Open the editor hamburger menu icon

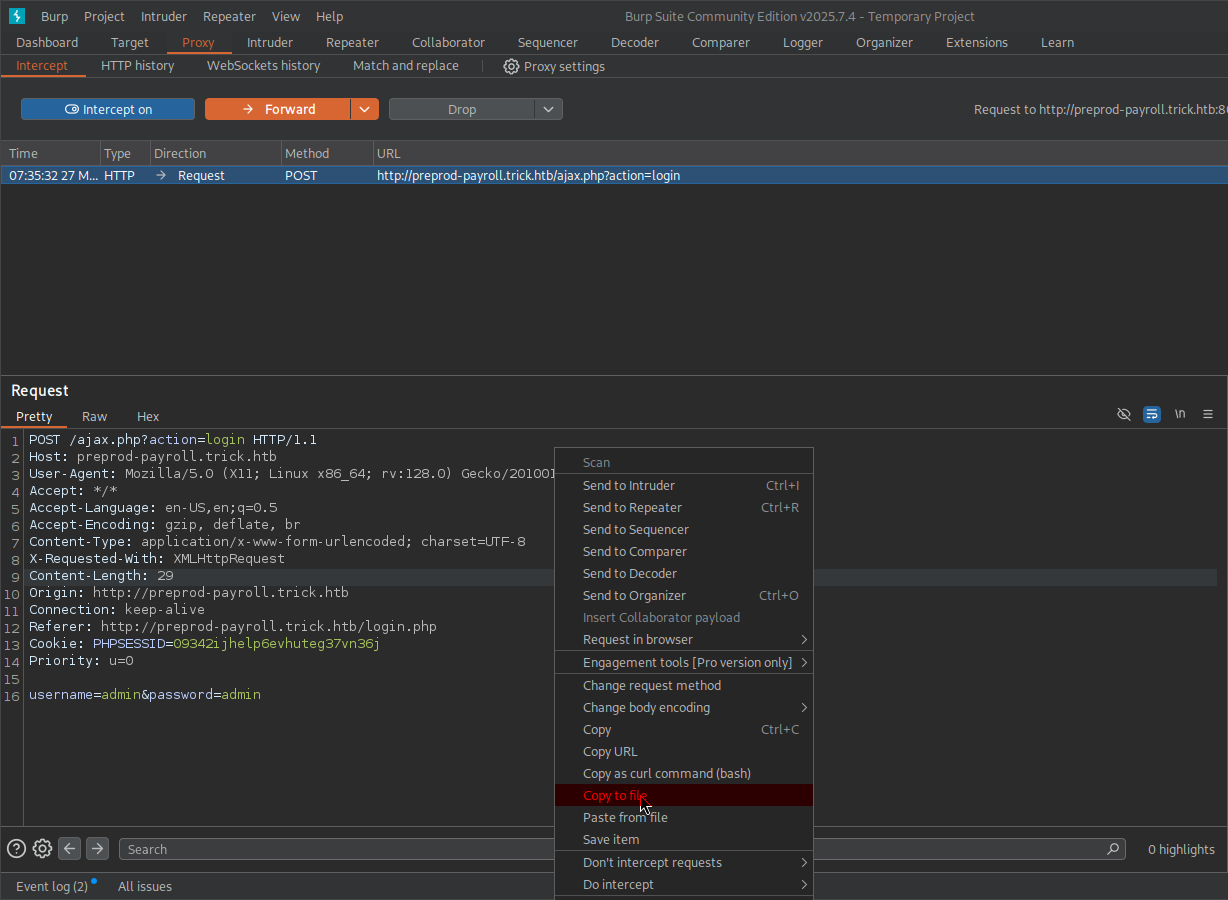point(1208,414)
